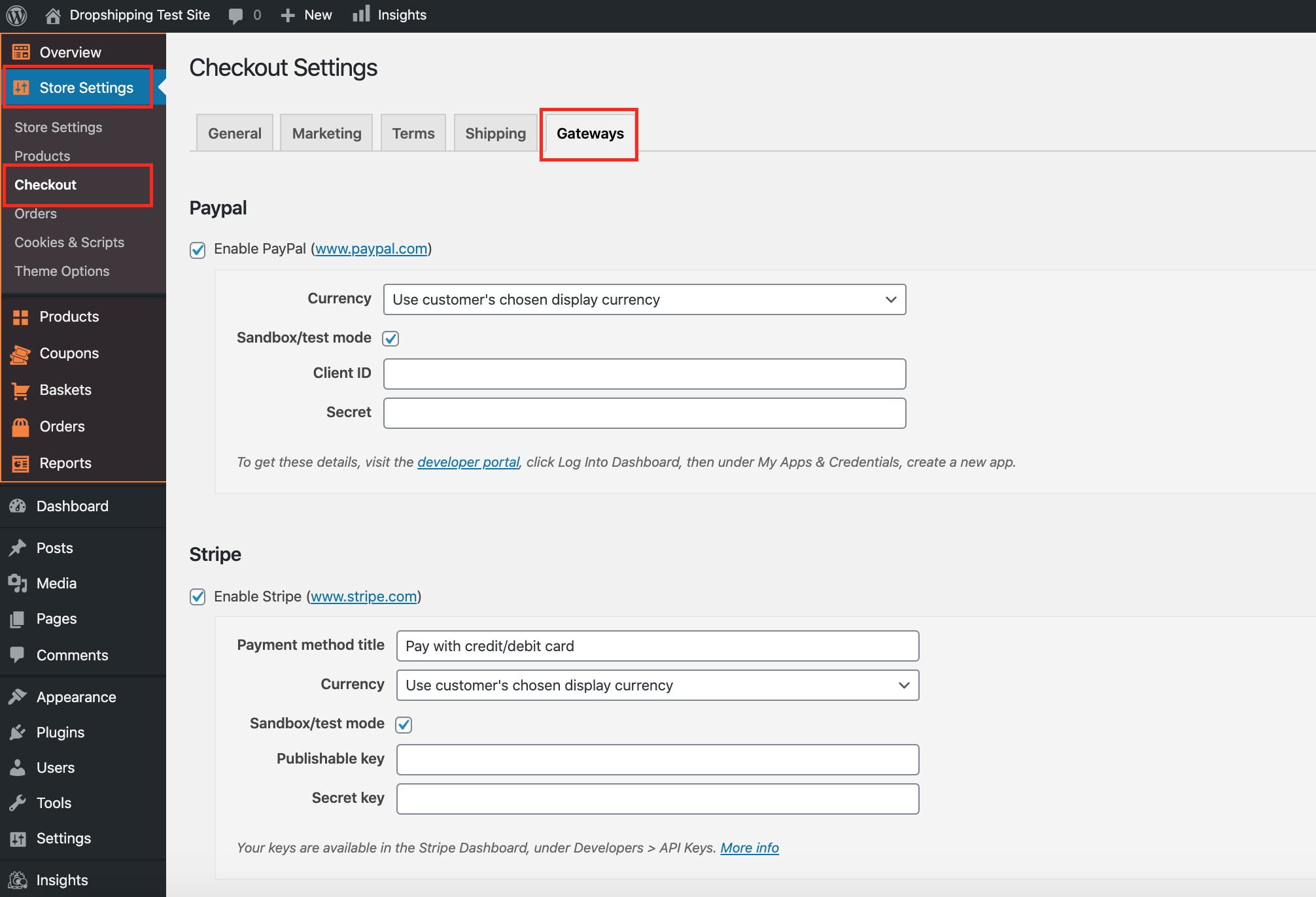Click the WordPress logo icon

16,15
